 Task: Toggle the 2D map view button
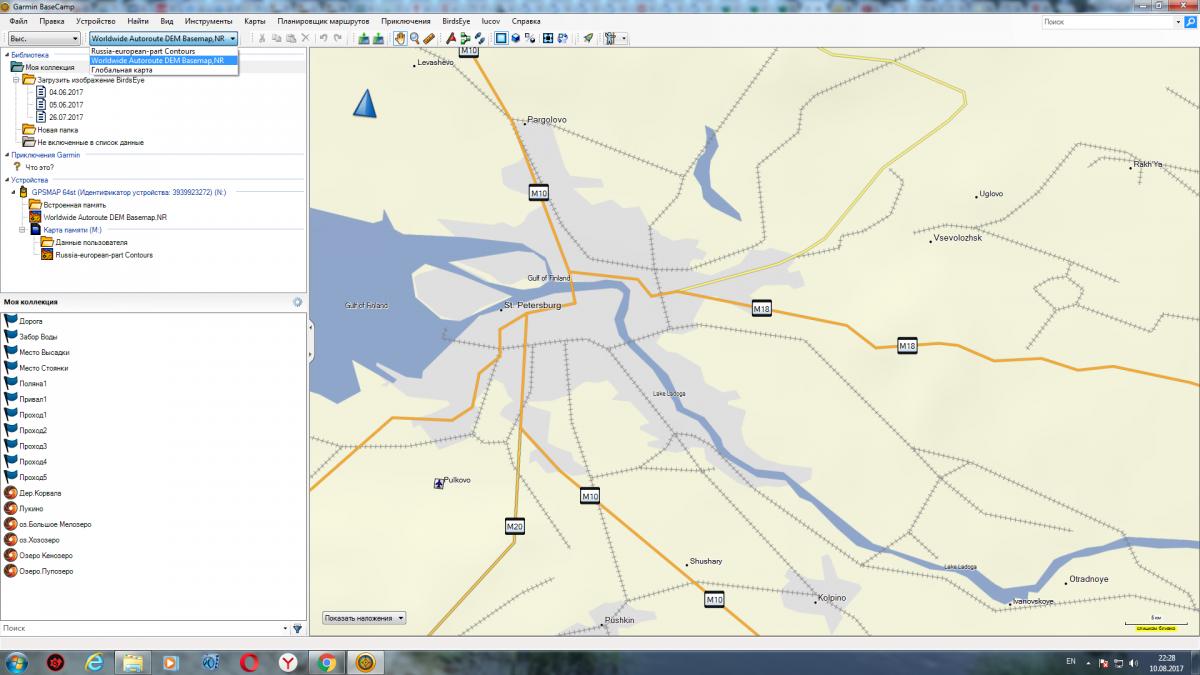pos(501,38)
